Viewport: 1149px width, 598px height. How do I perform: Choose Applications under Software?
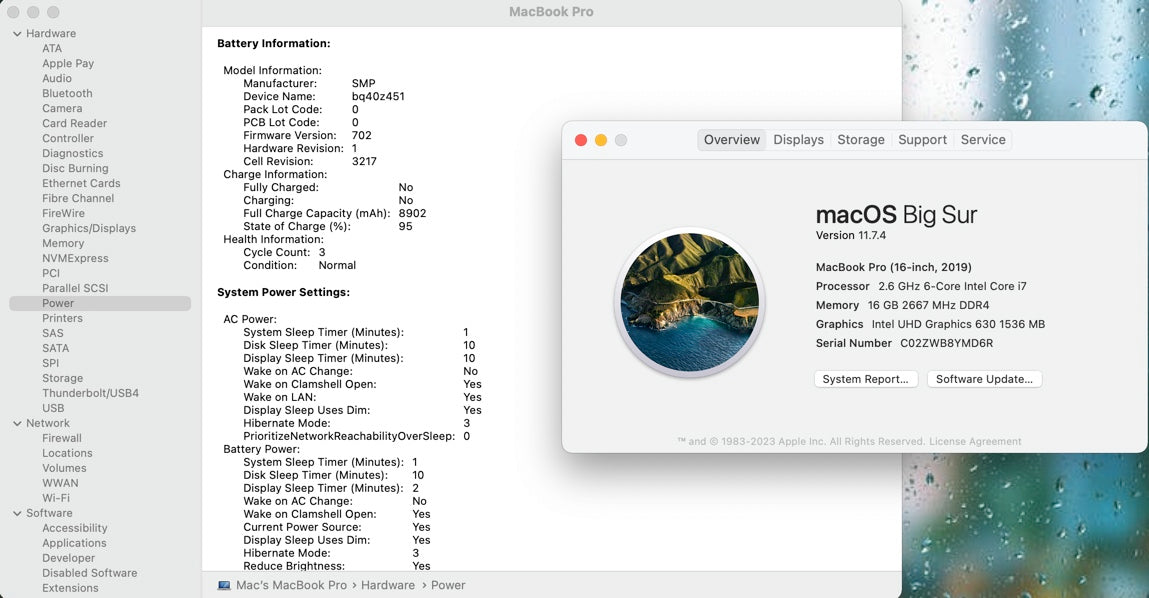74,543
